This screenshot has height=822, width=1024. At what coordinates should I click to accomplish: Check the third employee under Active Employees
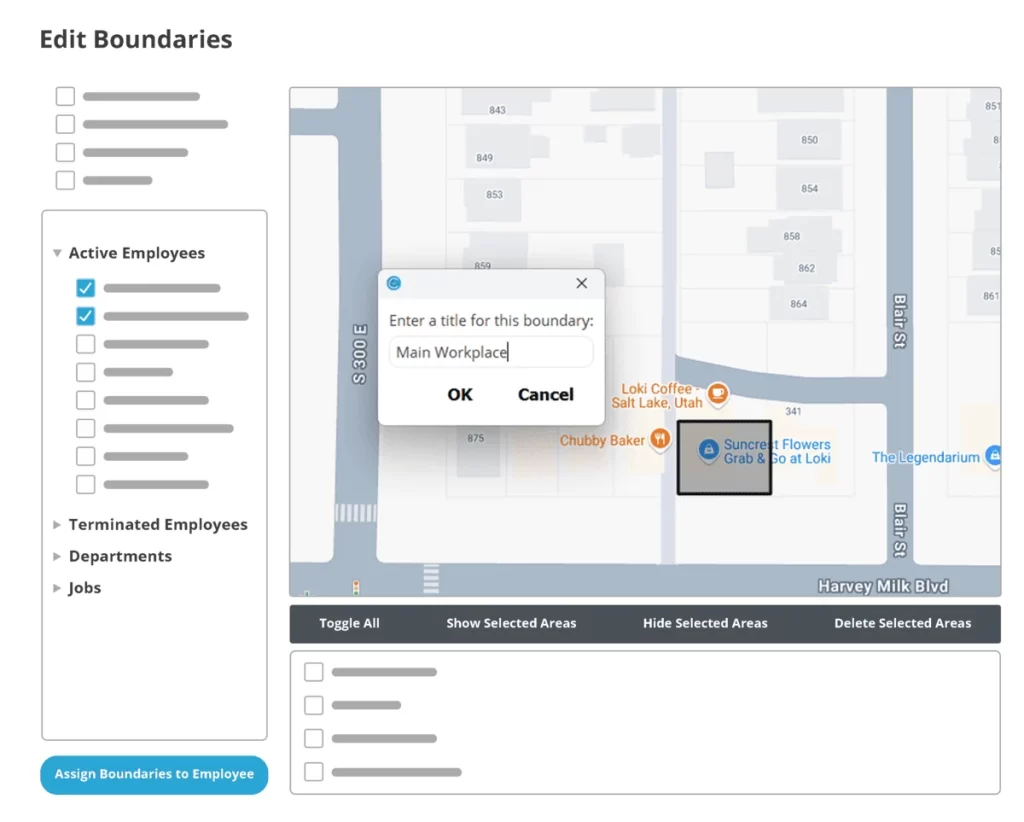point(85,344)
